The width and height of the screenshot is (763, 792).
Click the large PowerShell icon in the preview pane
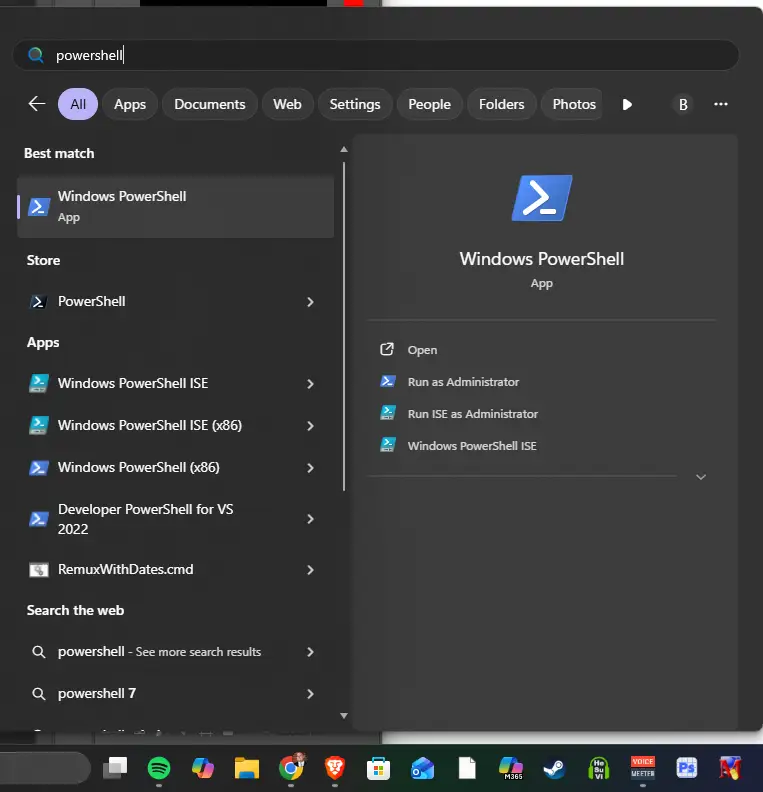[542, 198]
